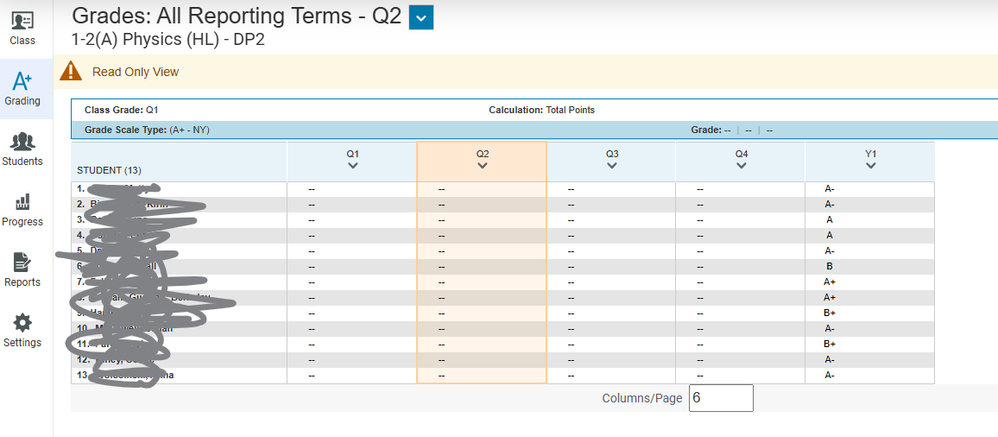Click the Y1 grade A+ in row 7
998x437 pixels.
(829, 282)
